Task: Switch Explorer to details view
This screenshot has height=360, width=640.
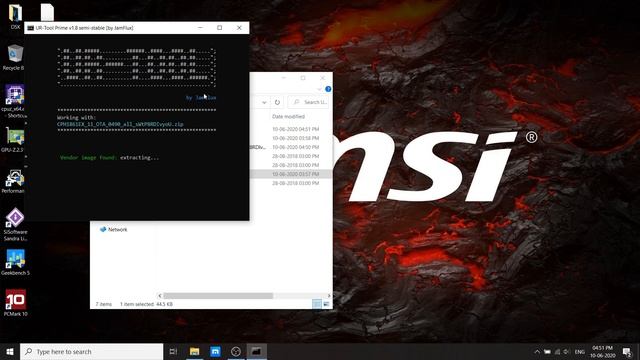Action: (317, 304)
